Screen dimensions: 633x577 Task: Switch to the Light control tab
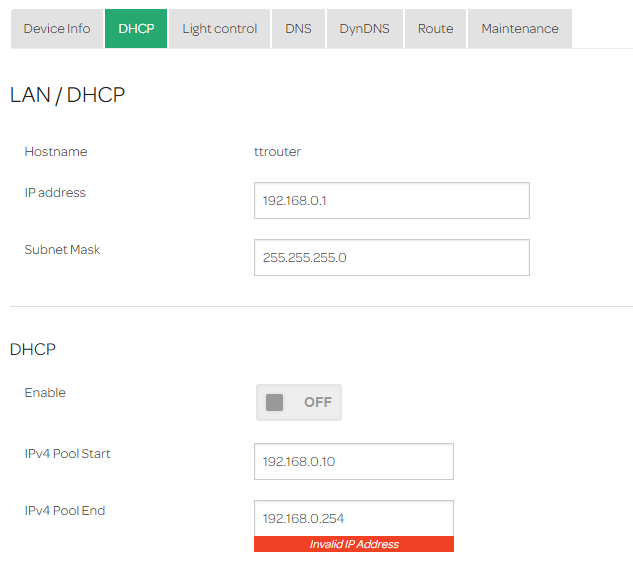click(219, 29)
